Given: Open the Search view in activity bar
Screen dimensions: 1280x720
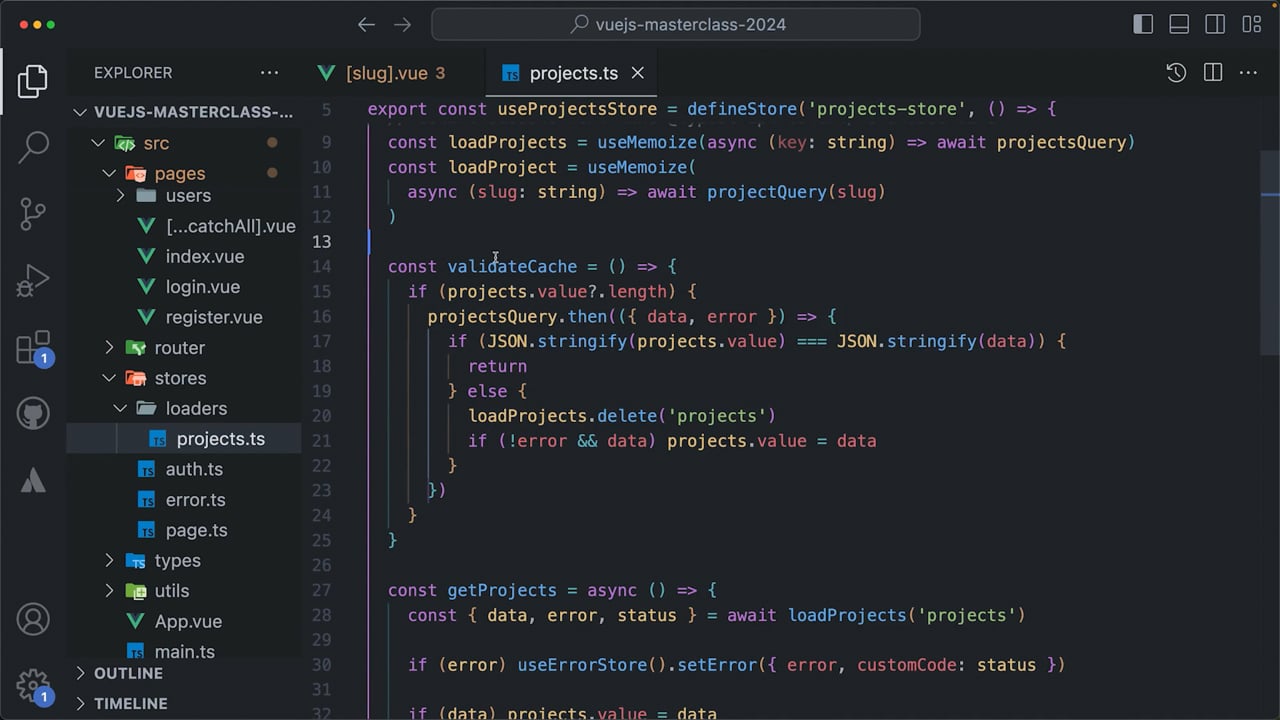Looking at the screenshot, I should (x=33, y=148).
